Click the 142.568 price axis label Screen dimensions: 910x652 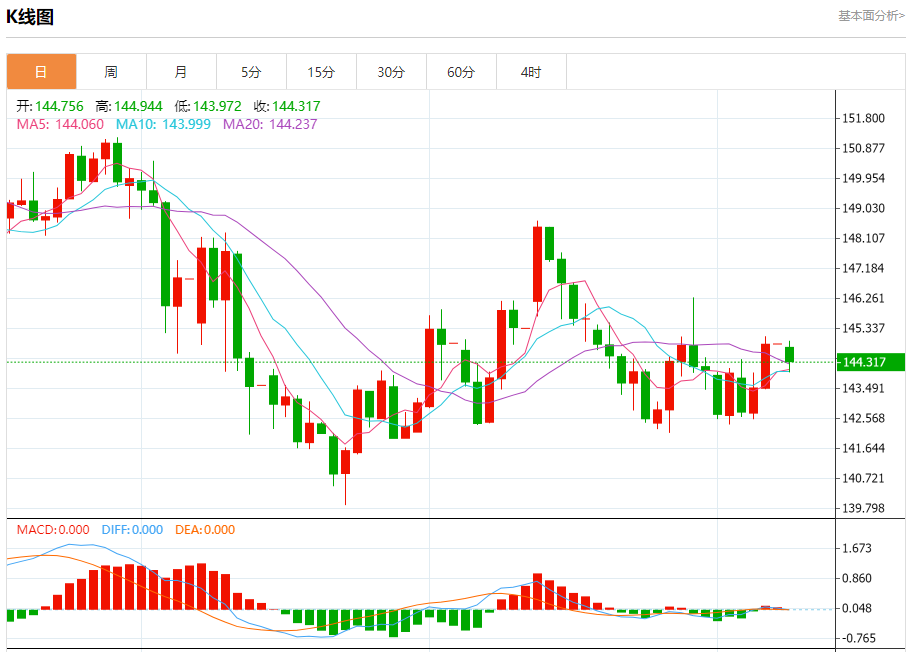pyautogui.click(x=864, y=418)
